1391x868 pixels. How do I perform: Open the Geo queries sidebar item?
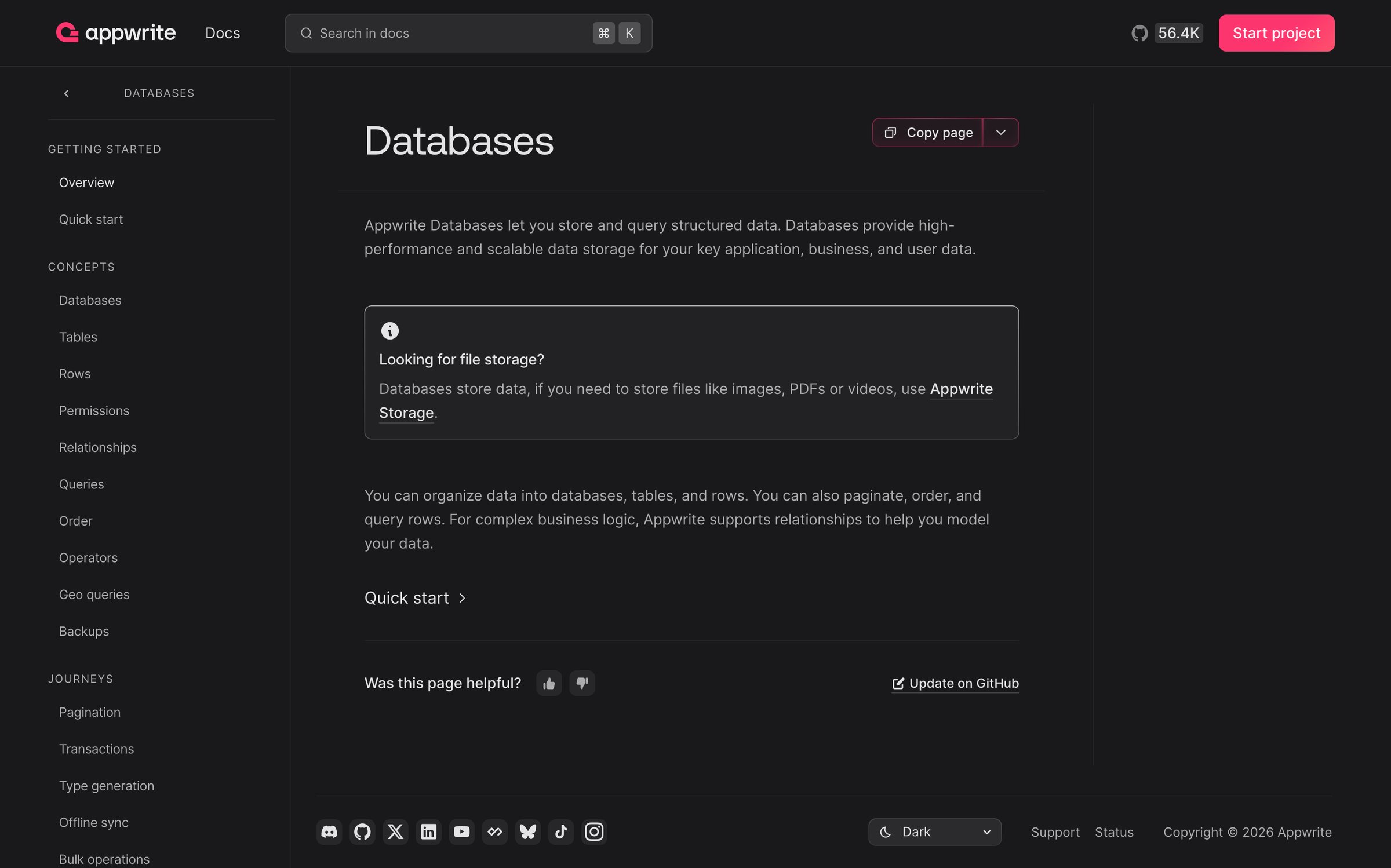tap(94, 595)
